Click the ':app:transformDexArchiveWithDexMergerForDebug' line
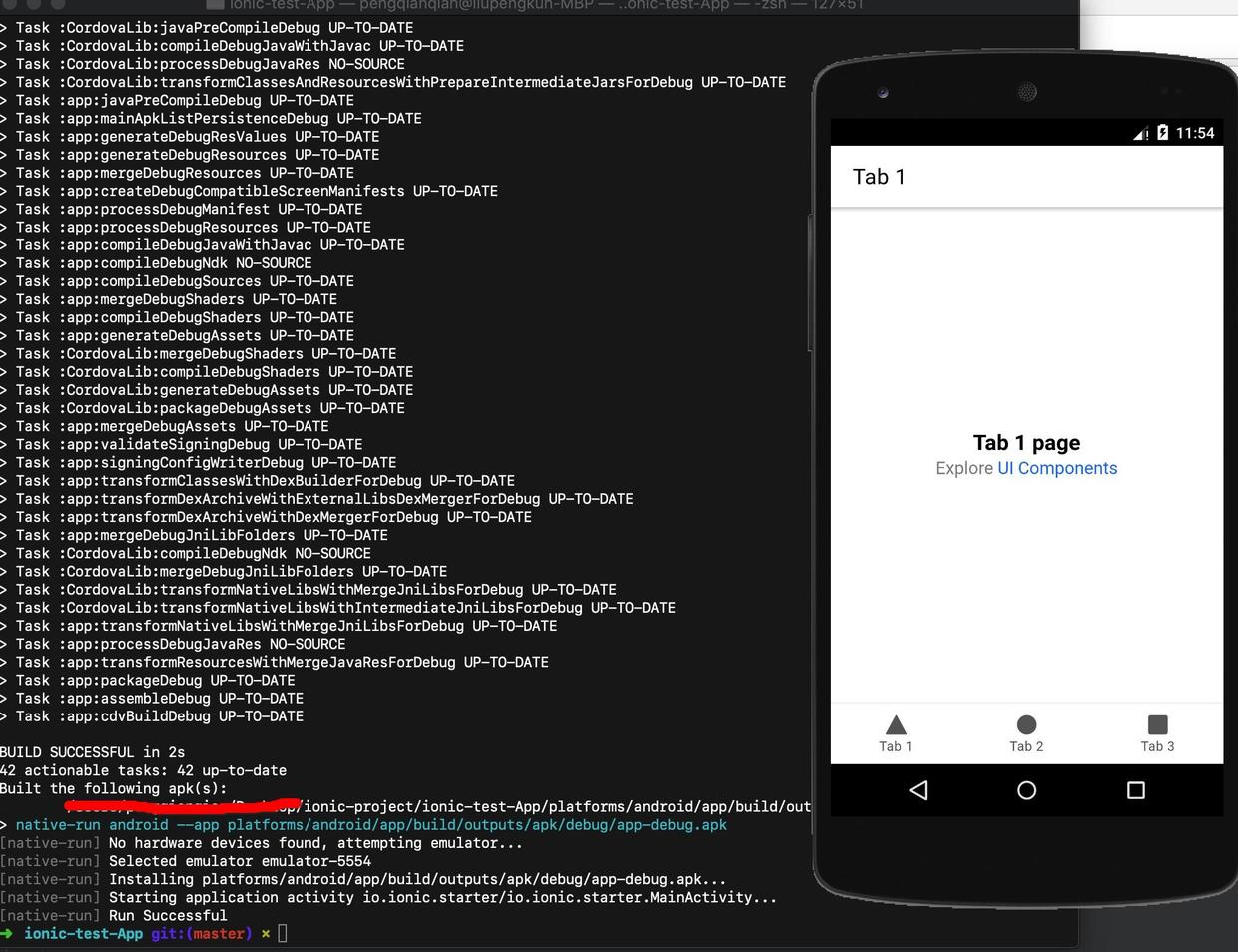The width and height of the screenshot is (1238, 952). tap(267, 517)
